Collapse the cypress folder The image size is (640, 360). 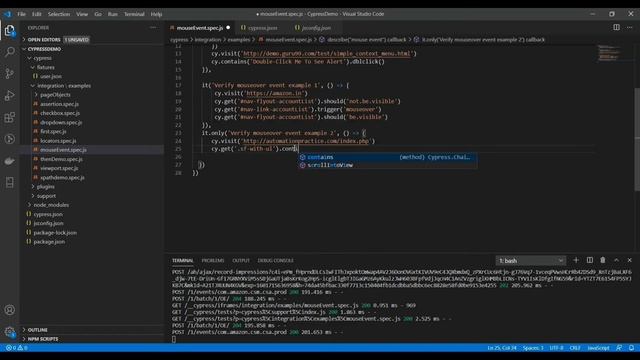pyautogui.click(x=42, y=58)
